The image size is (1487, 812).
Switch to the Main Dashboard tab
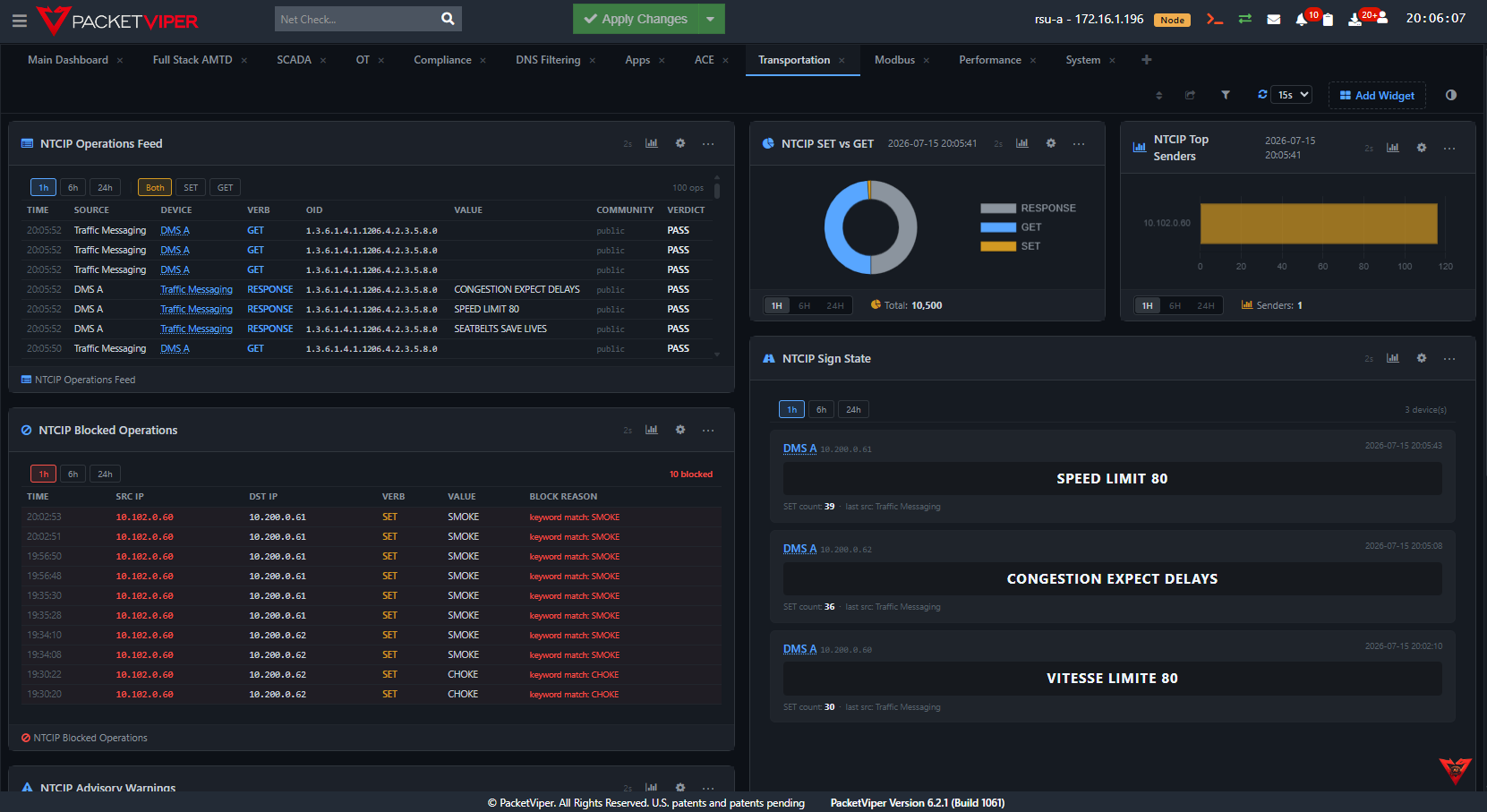point(68,60)
